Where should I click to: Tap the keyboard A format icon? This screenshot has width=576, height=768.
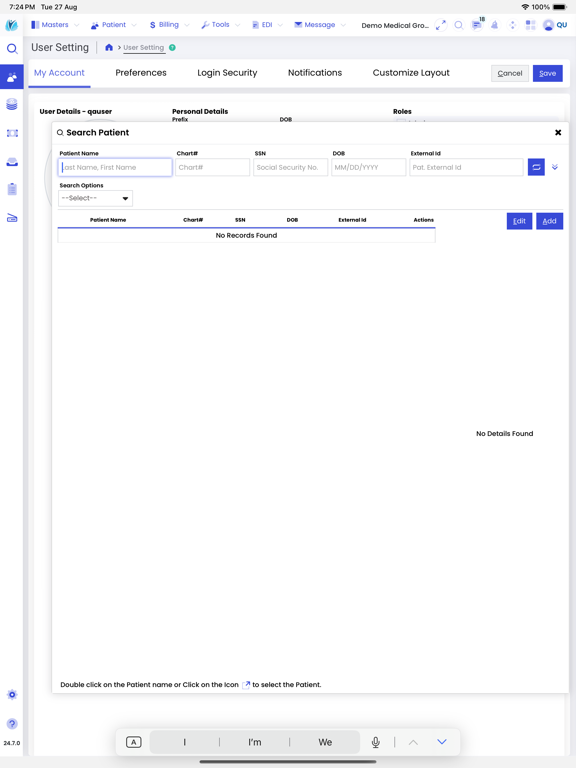(x=134, y=742)
